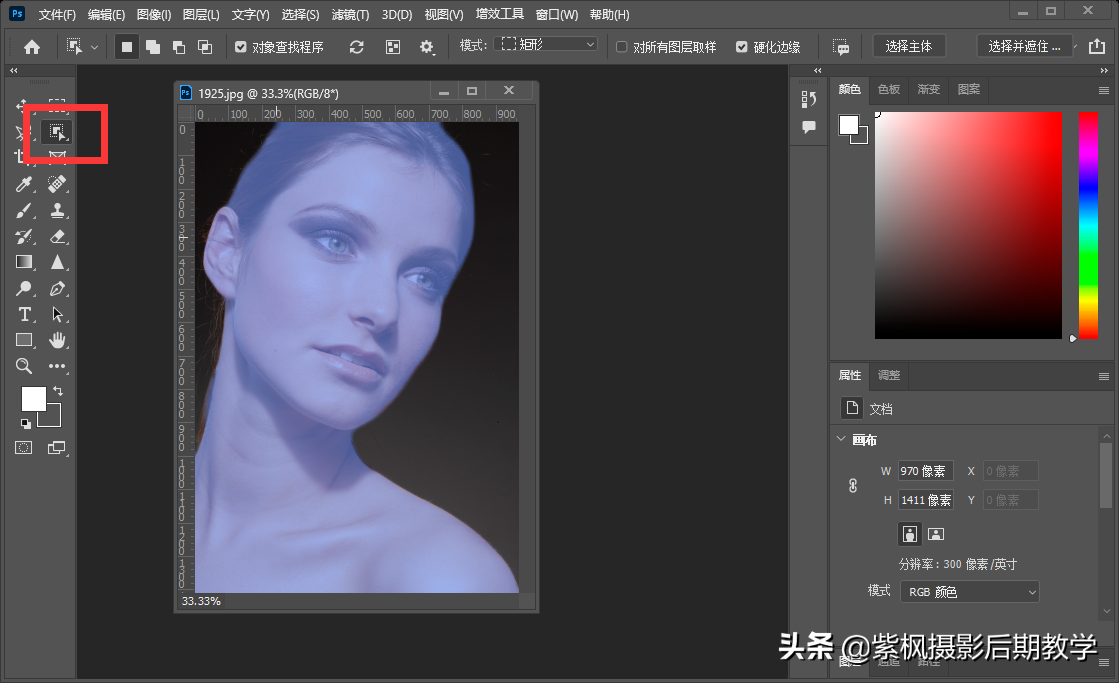Change the screen mode
The width and height of the screenshot is (1119, 683).
[56, 447]
